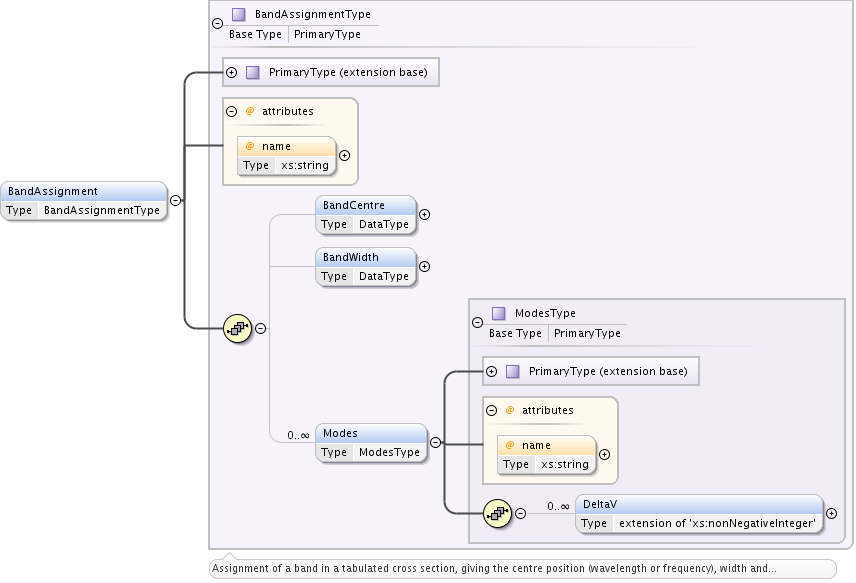The height and width of the screenshot is (583, 856).
Task: Click purple icon beside upper PrimaryType extension base
Action: (253, 73)
